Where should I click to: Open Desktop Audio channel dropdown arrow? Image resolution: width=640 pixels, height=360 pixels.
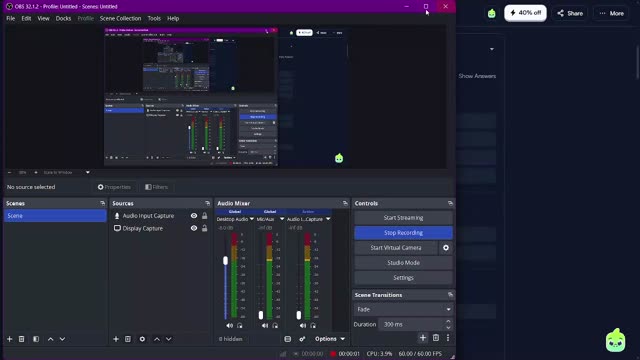(x=252, y=219)
